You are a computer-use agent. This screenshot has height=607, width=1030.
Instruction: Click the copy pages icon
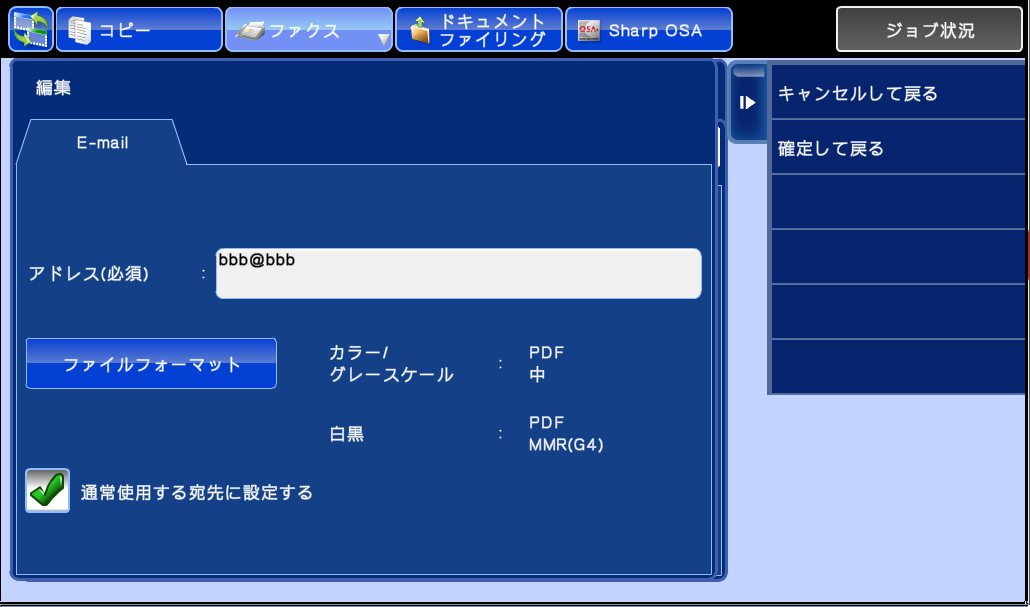pyautogui.click(x=79, y=31)
